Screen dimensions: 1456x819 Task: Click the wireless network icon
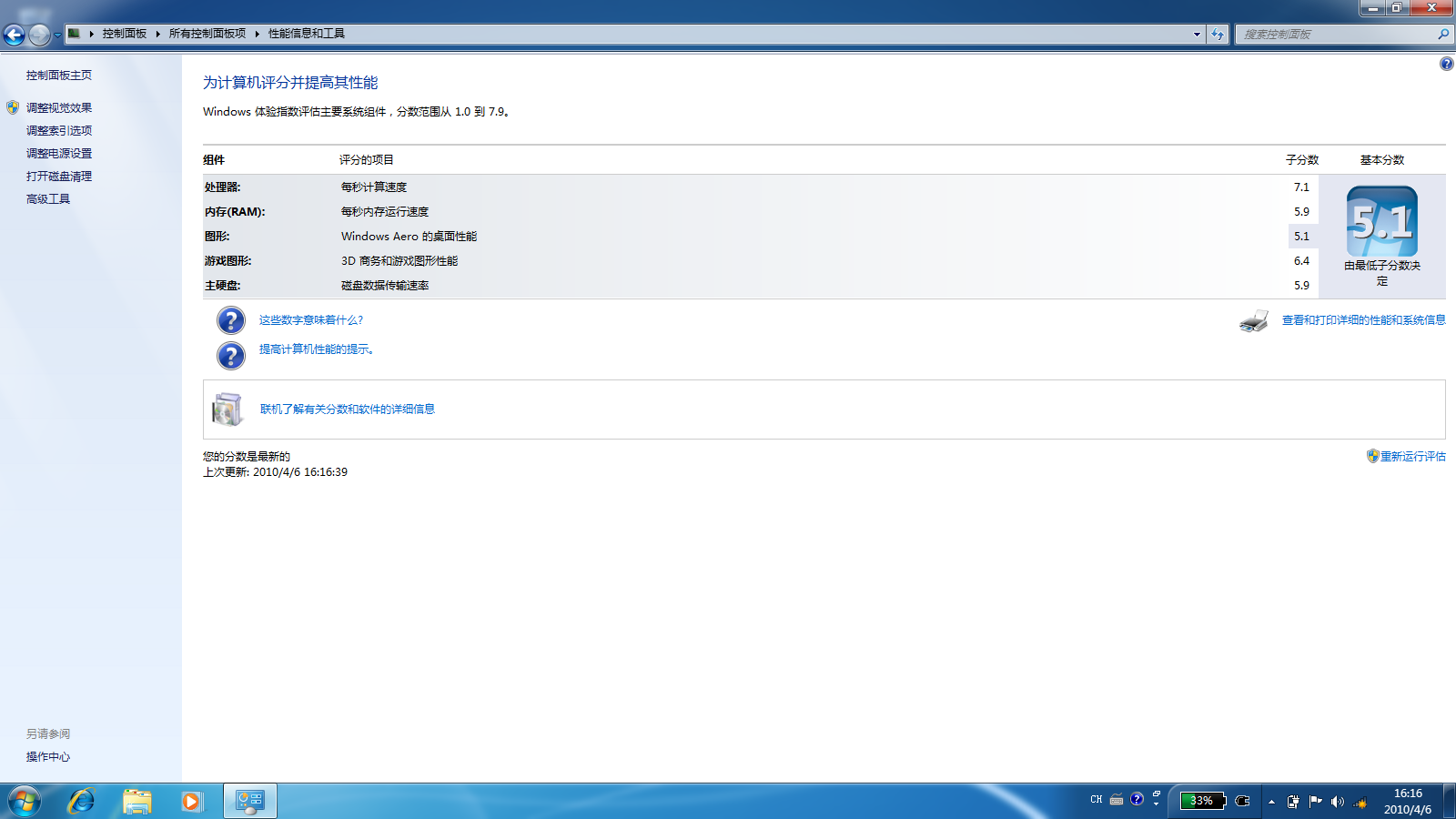click(x=1360, y=803)
